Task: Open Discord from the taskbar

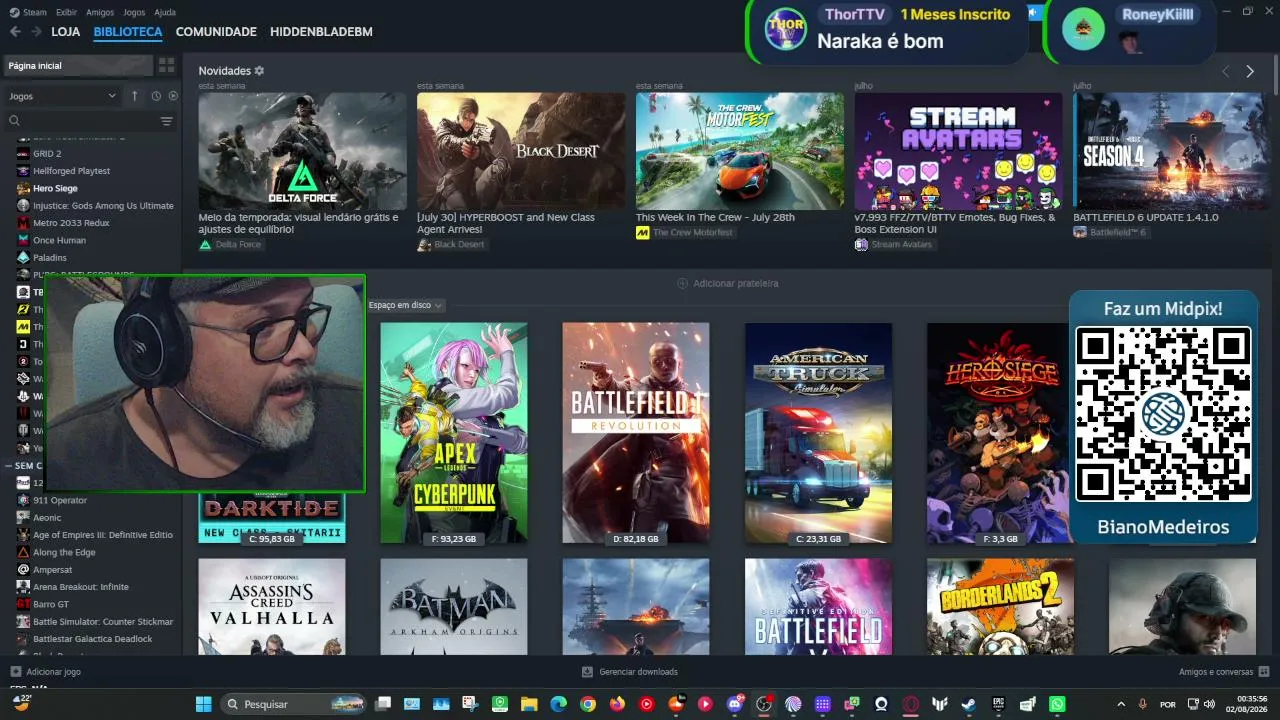Action: 735,704
